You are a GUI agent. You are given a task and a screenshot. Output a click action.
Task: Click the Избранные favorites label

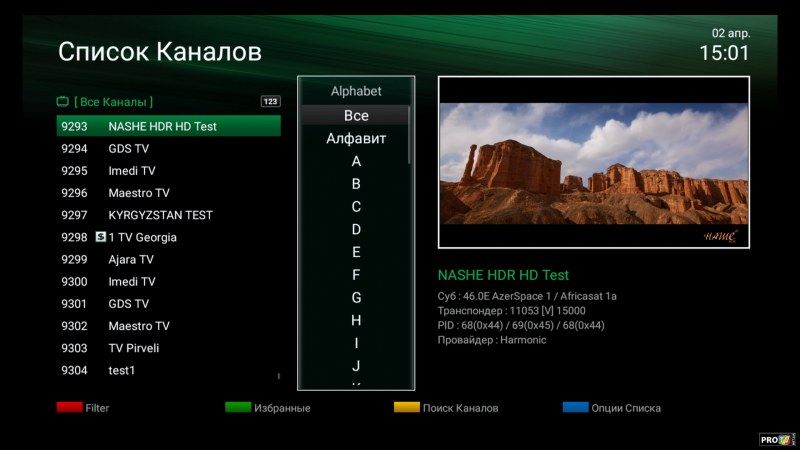282,408
